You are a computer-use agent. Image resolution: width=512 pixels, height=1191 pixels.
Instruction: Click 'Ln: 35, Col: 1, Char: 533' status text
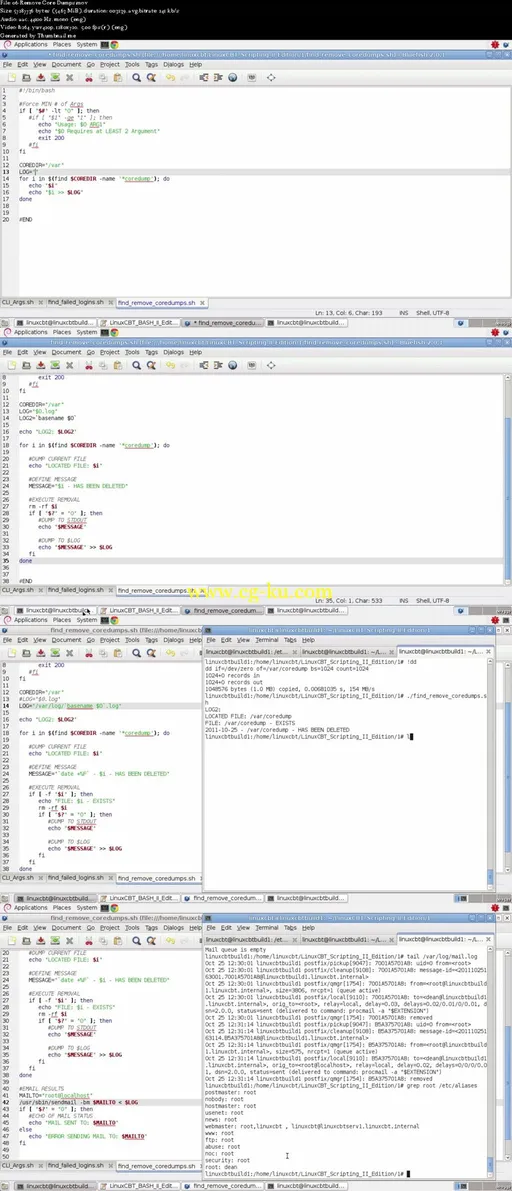coord(349,600)
